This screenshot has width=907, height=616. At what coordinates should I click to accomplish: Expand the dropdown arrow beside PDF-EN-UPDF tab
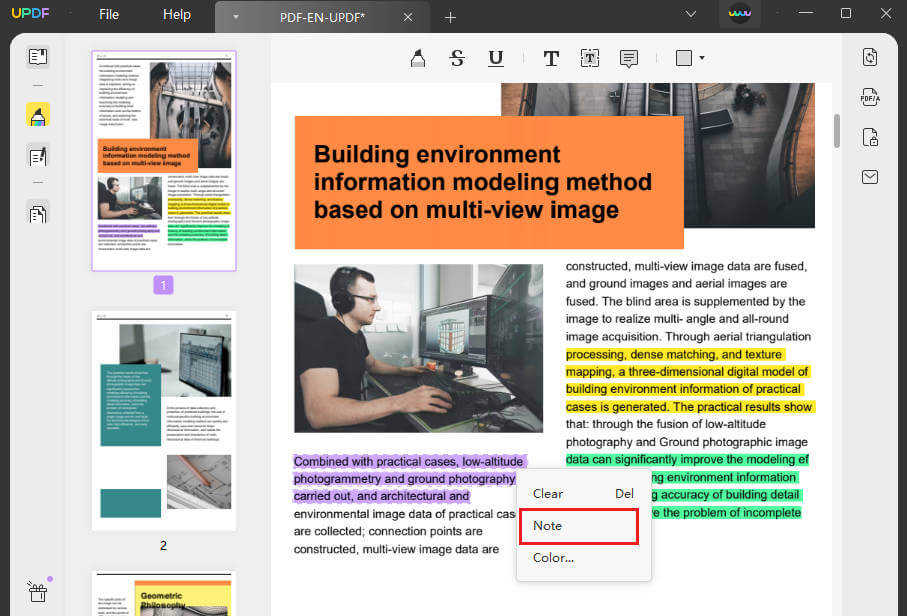click(x=234, y=17)
